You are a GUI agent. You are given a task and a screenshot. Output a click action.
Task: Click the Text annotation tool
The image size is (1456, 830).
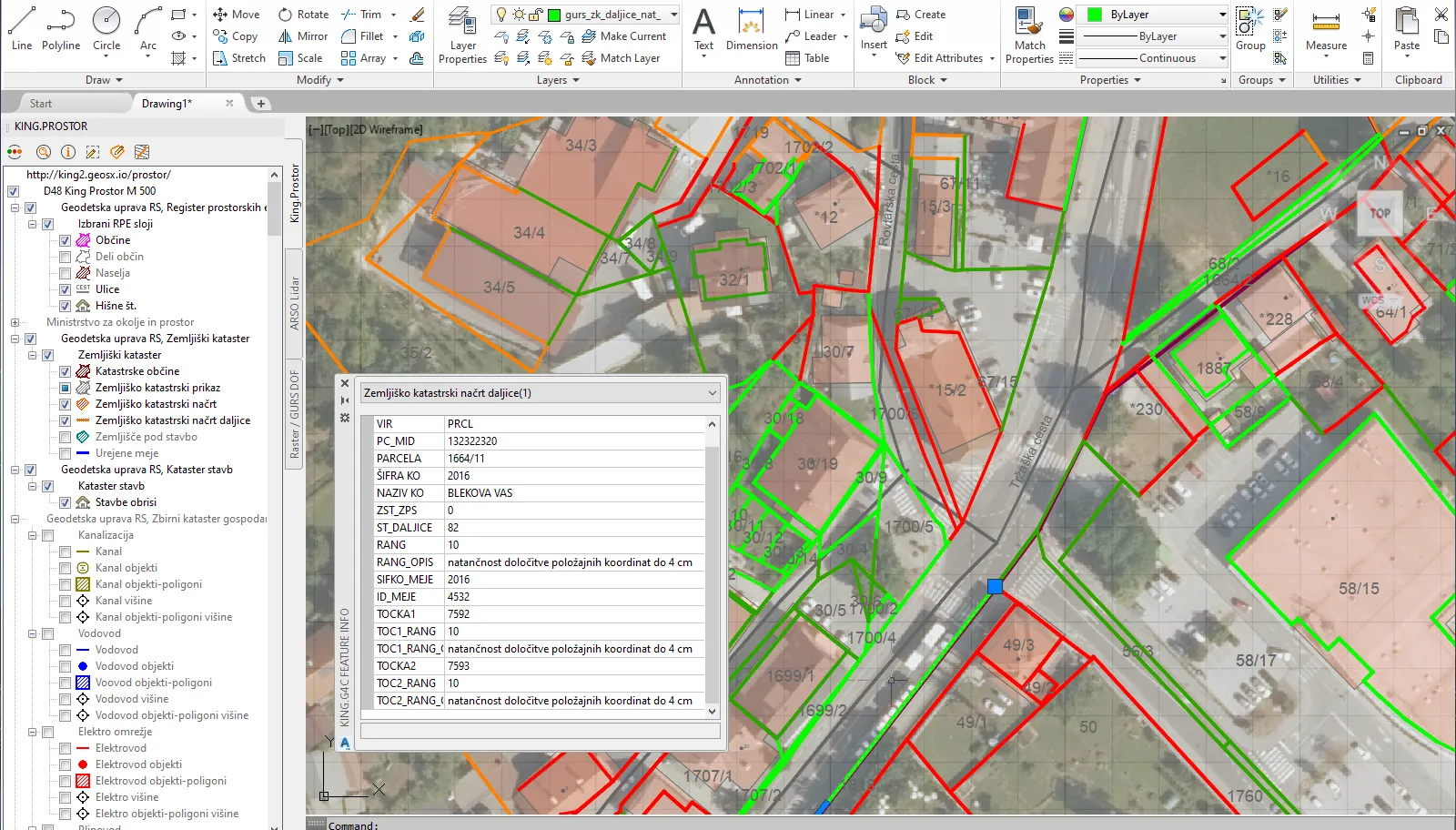point(703,29)
